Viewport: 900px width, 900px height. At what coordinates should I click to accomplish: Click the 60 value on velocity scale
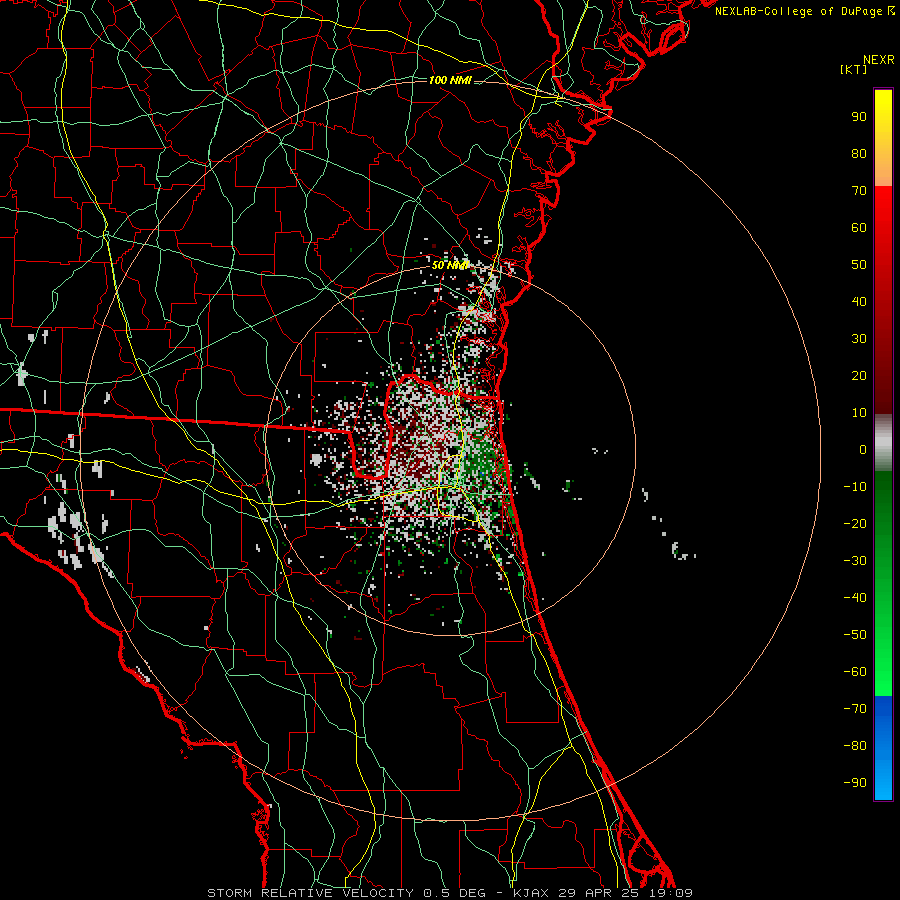(859, 228)
